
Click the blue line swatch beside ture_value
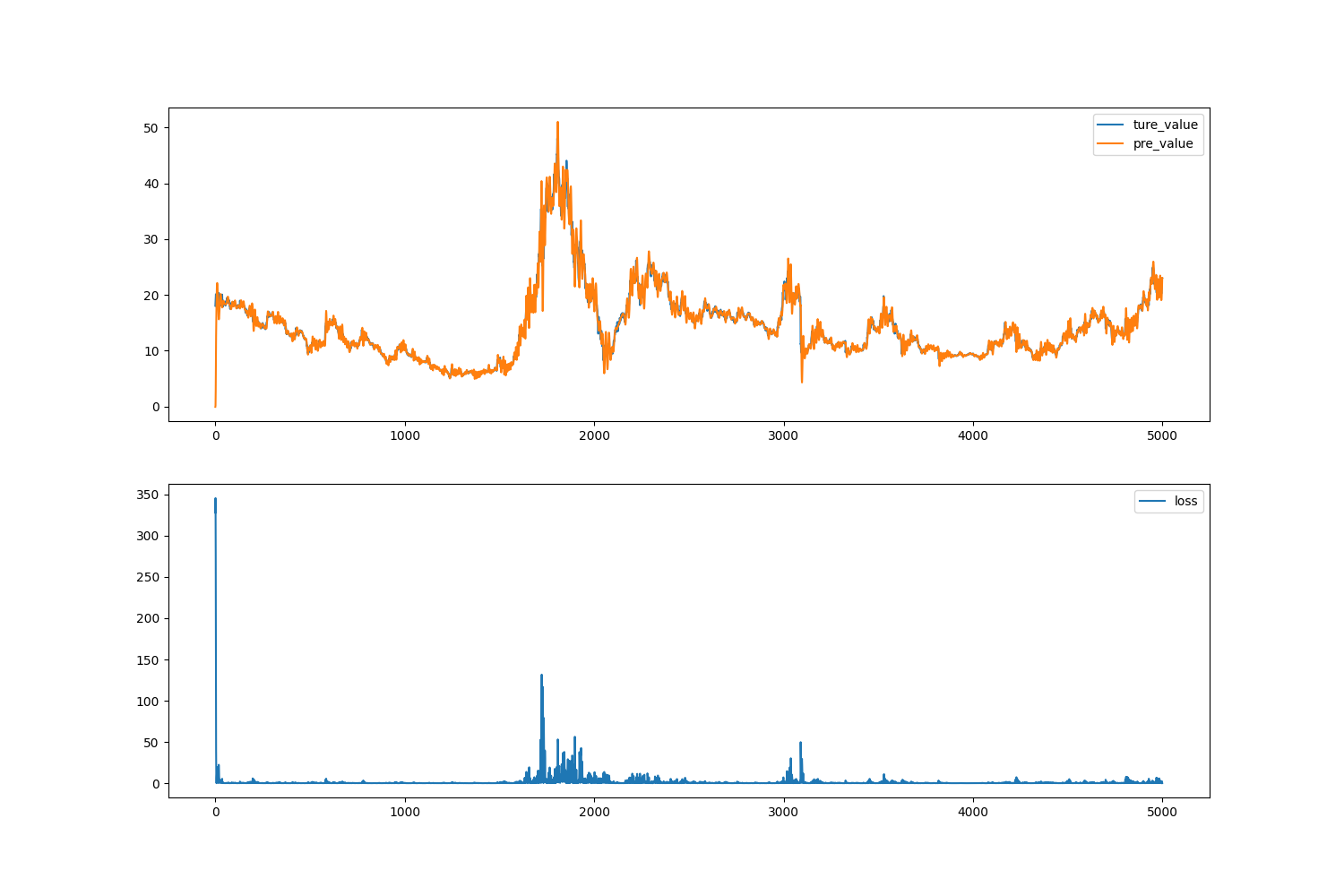tap(1111, 125)
